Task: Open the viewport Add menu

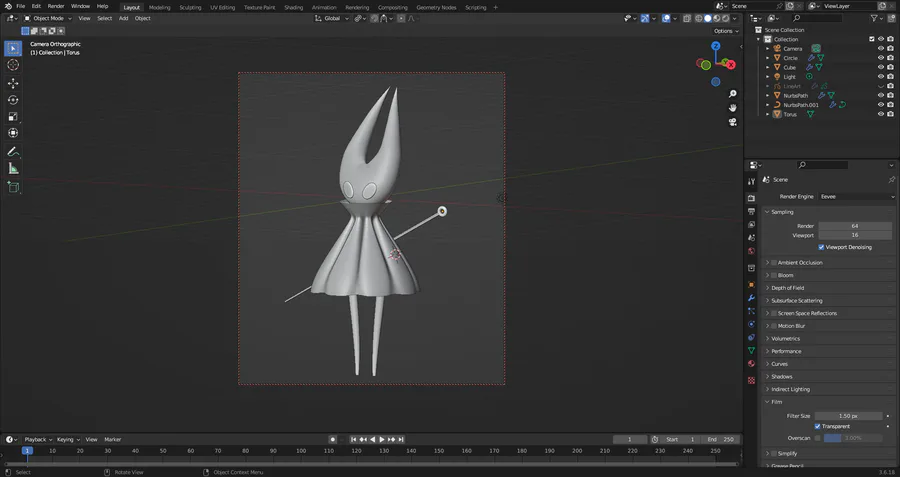Action: [123, 18]
